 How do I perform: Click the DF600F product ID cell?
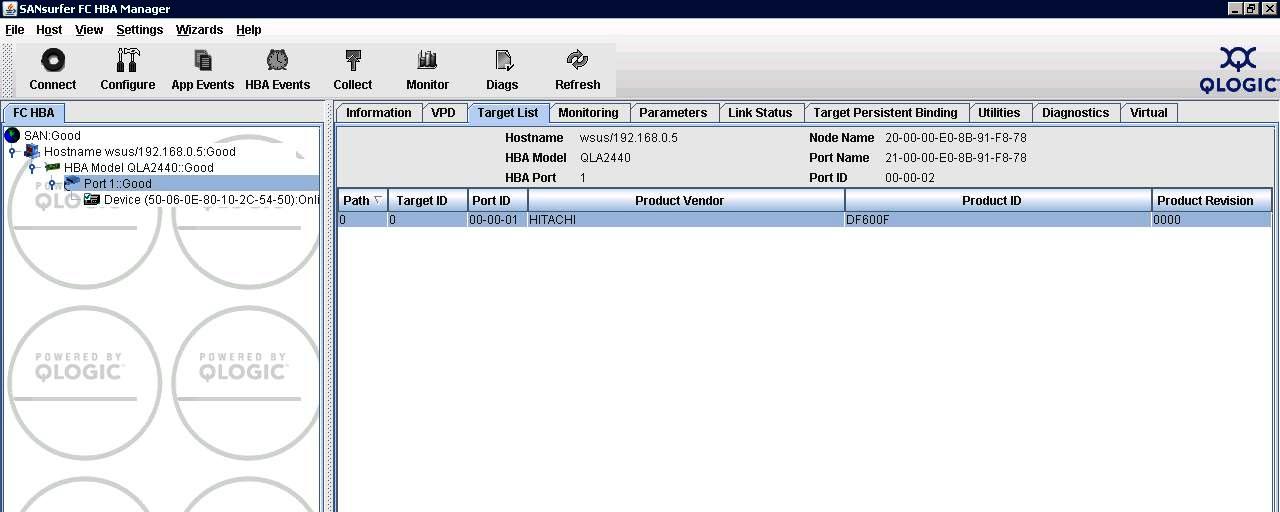click(998, 219)
